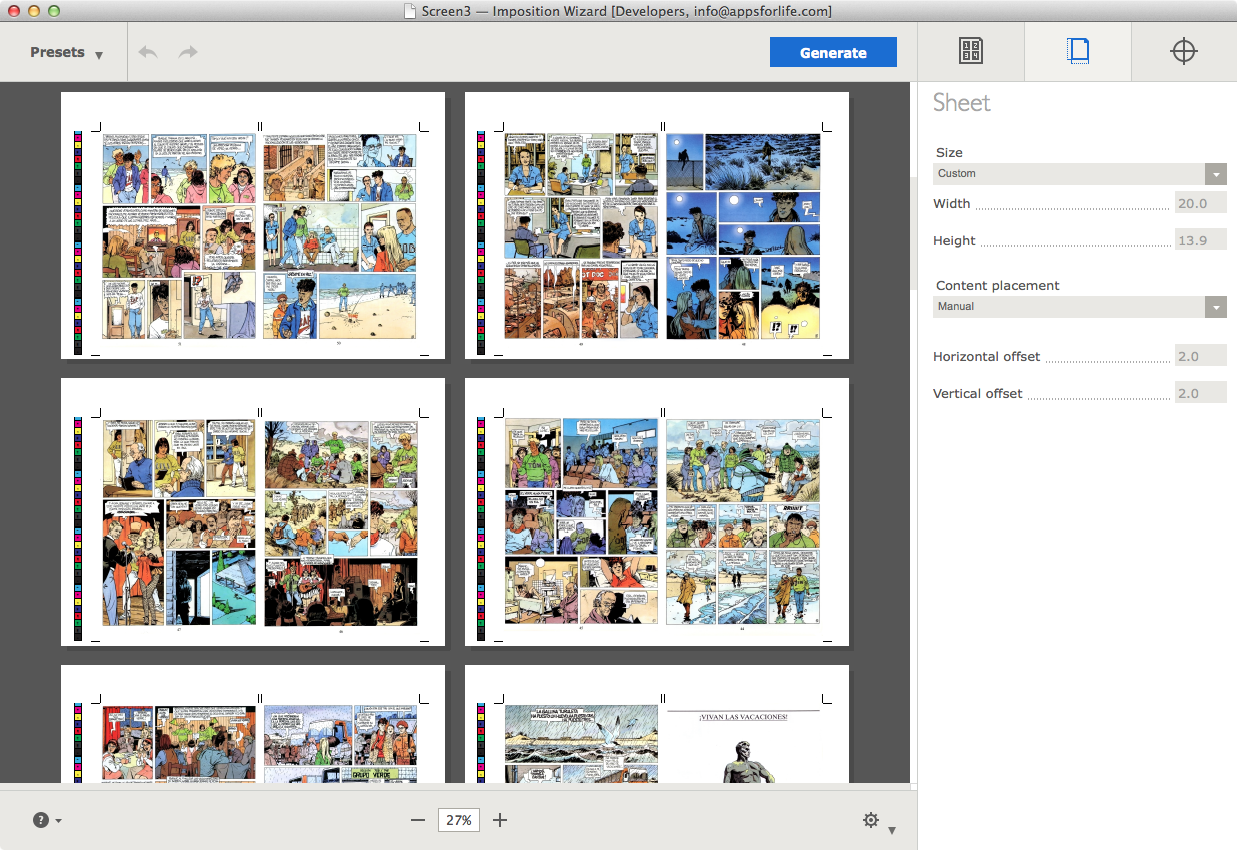1237x850 pixels.
Task: Expand the Size dropdown set to Custom
Action: pos(1079,174)
